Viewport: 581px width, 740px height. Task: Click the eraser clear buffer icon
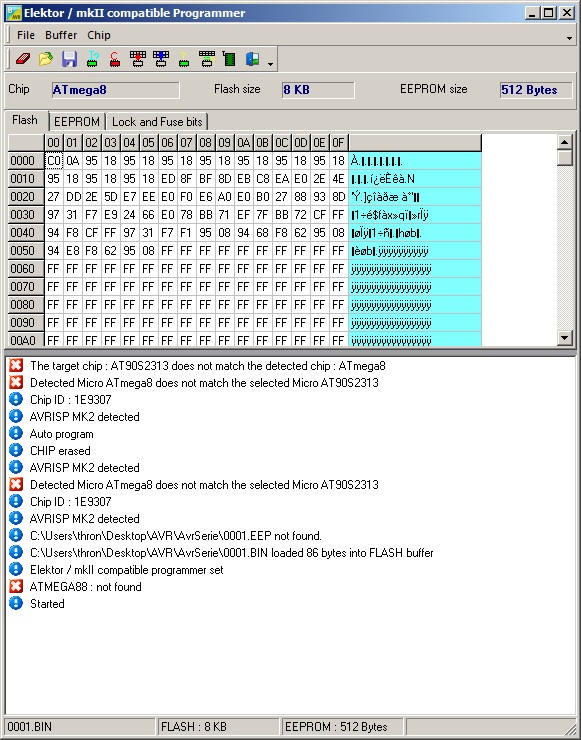(x=23, y=59)
